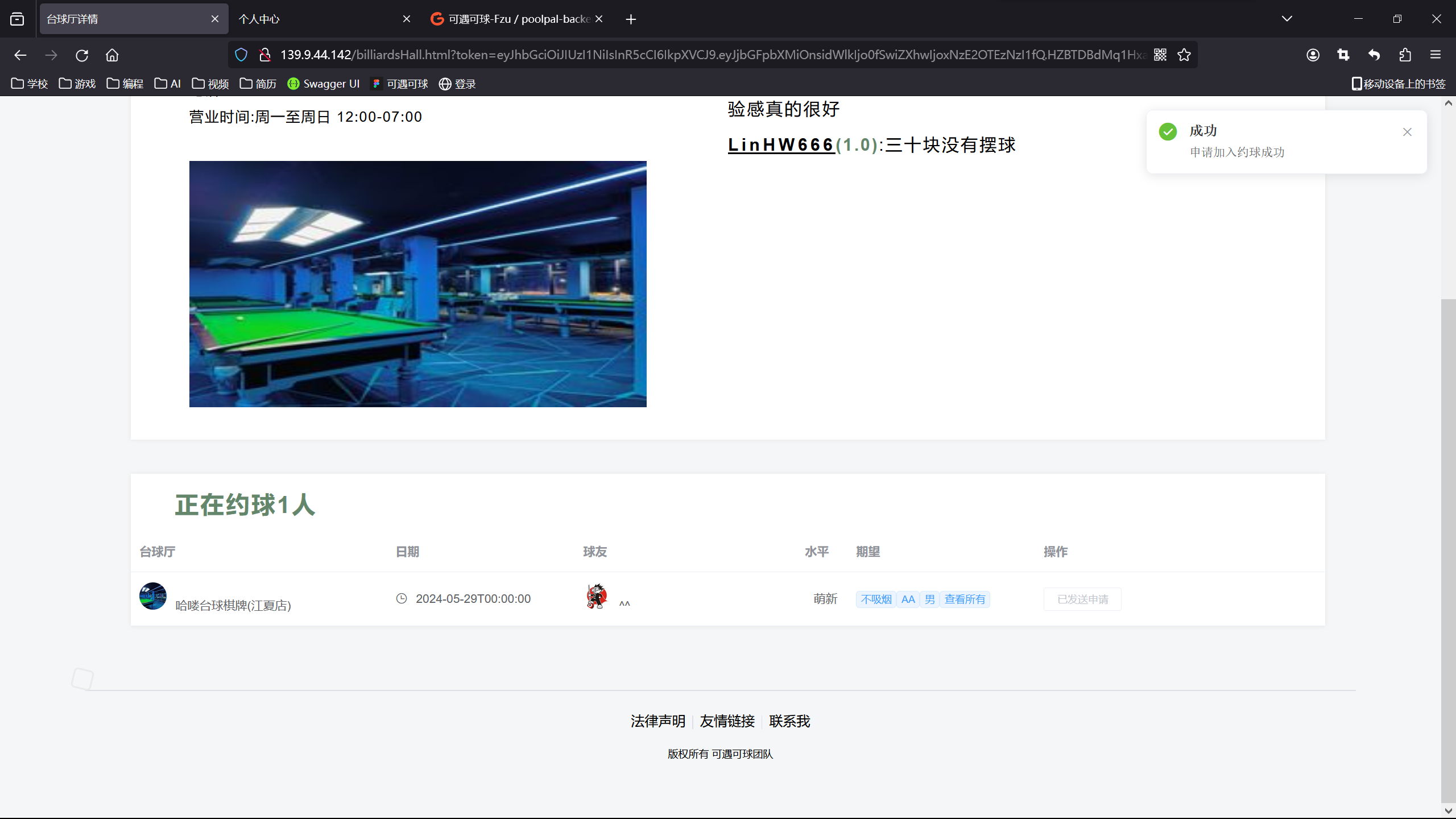Switch to the poolpal-backend Gitee tab

pyautogui.click(x=512, y=19)
